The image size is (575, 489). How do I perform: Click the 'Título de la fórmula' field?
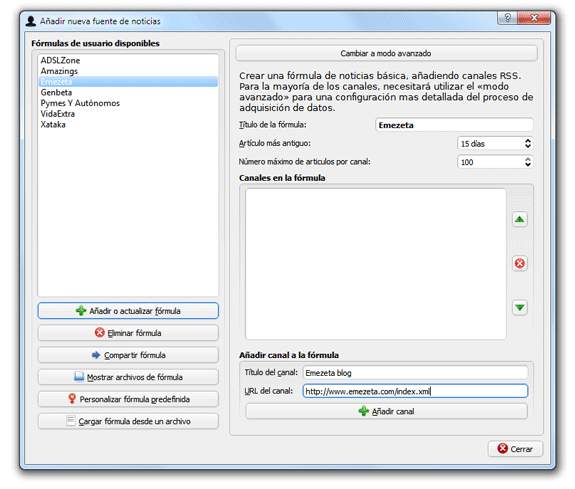[454, 125]
